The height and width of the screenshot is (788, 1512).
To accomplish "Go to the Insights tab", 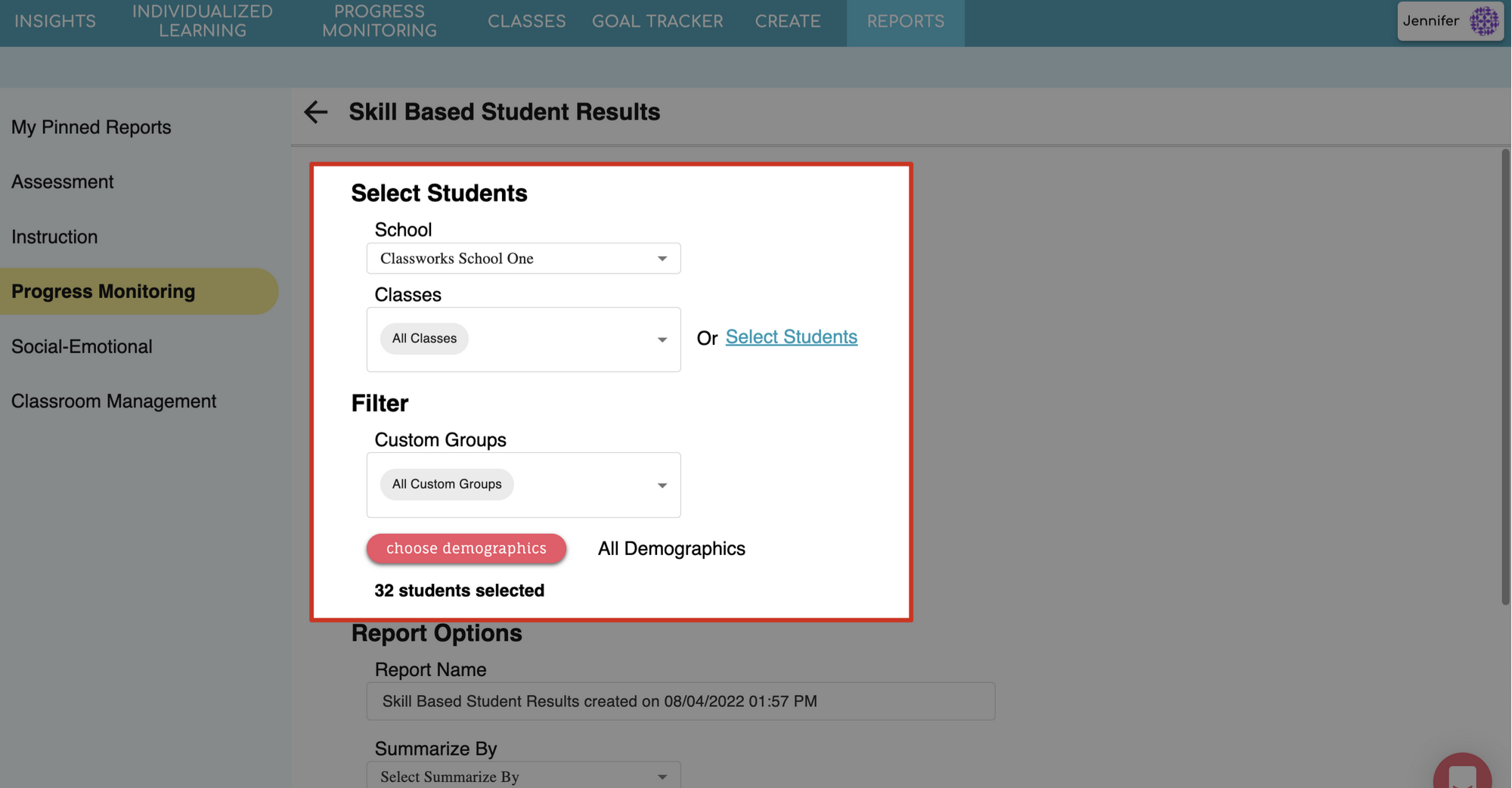I will point(55,21).
